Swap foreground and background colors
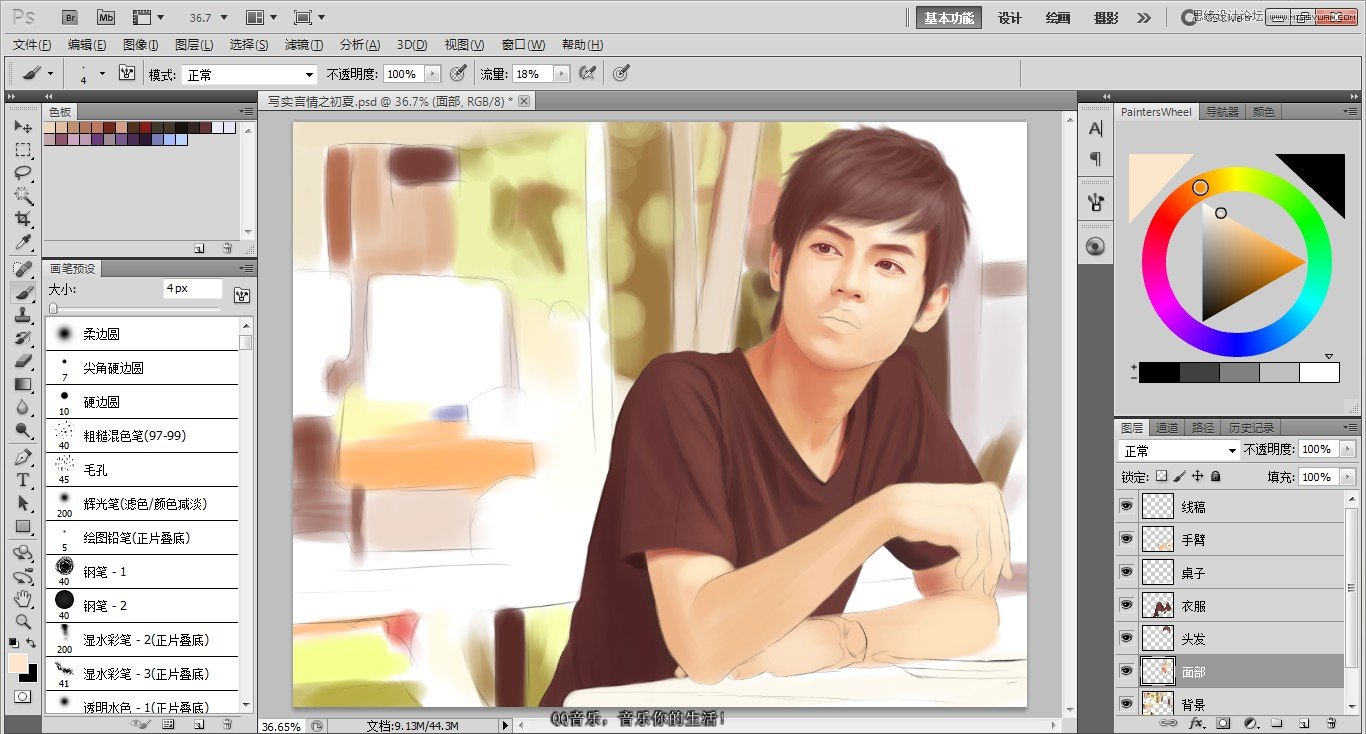This screenshot has height=734, width=1366. click(x=32, y=643)
